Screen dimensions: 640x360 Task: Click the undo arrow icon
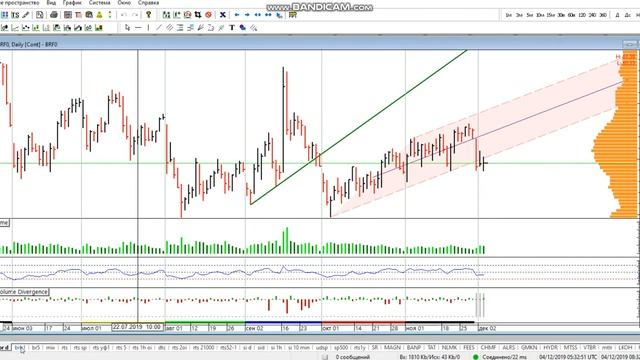(124, 15)
